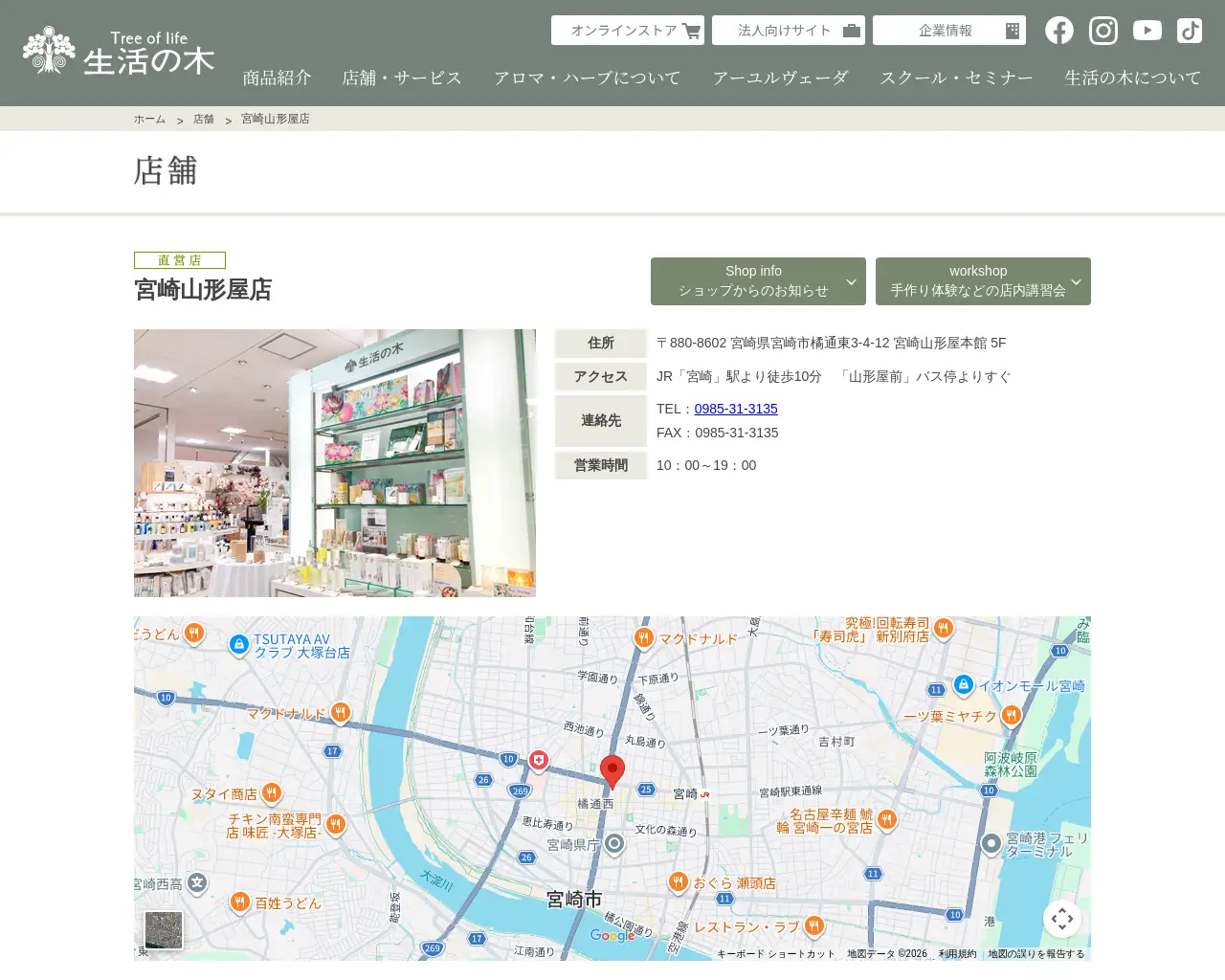Go to the オンラインストア
The width and height of the screenshot is (1225, 980).
tap(628, 31)
